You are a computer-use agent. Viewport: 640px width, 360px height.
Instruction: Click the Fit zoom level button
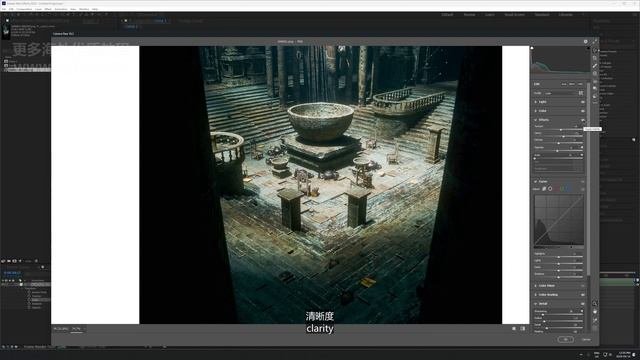pos(60,329)
